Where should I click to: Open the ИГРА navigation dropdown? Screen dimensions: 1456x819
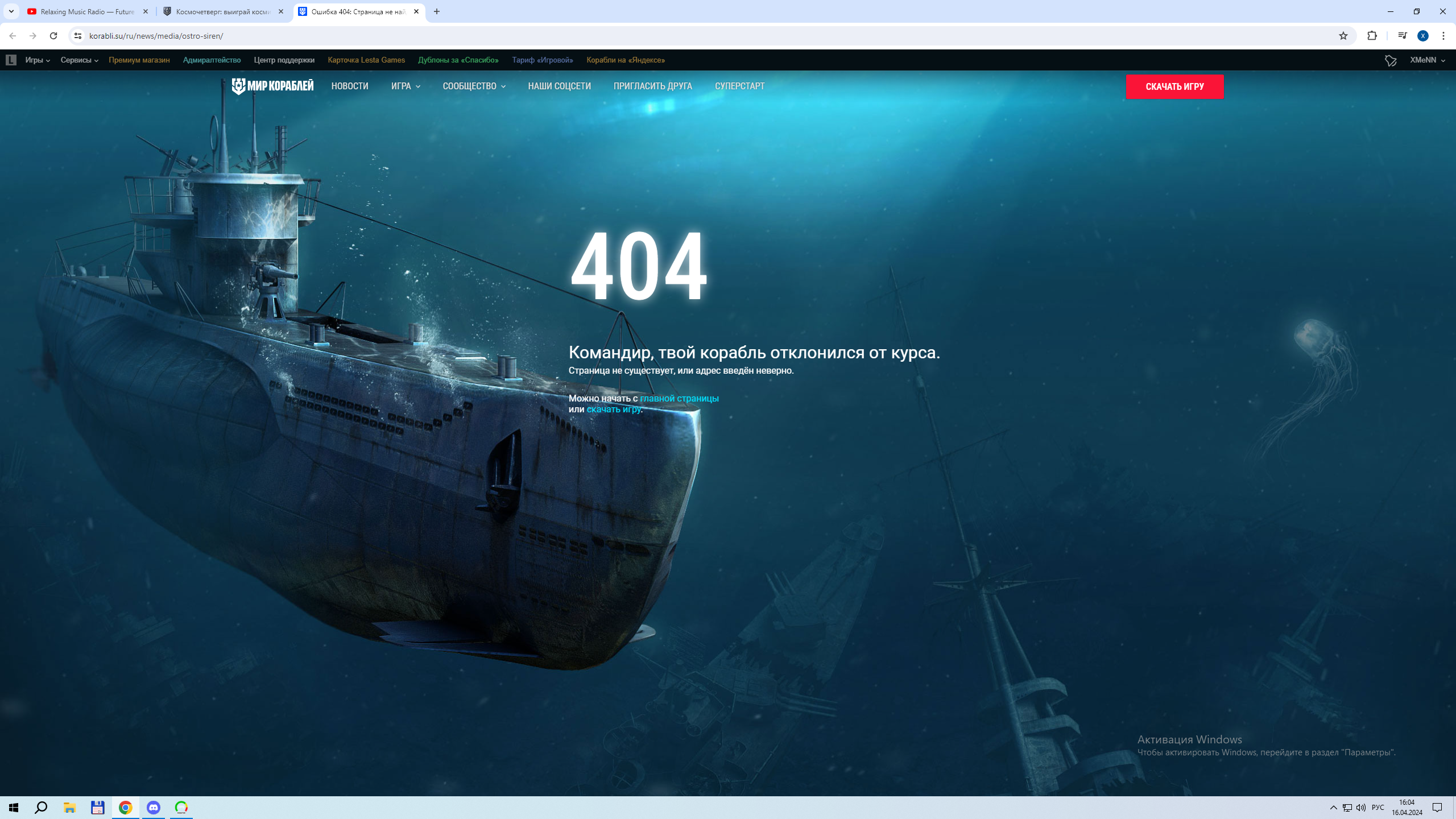click(406, 86)
